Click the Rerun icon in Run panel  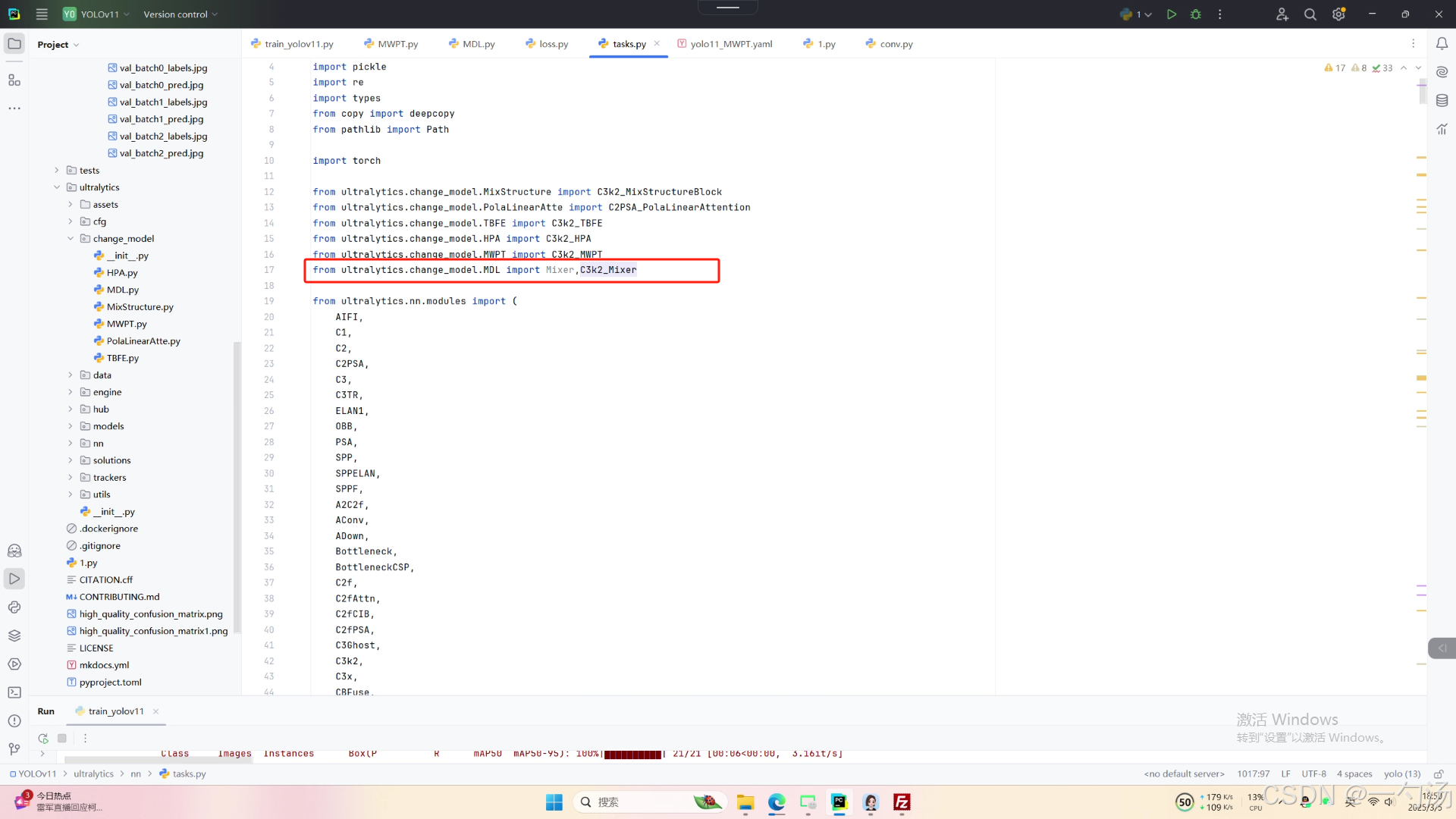point(43,738)
